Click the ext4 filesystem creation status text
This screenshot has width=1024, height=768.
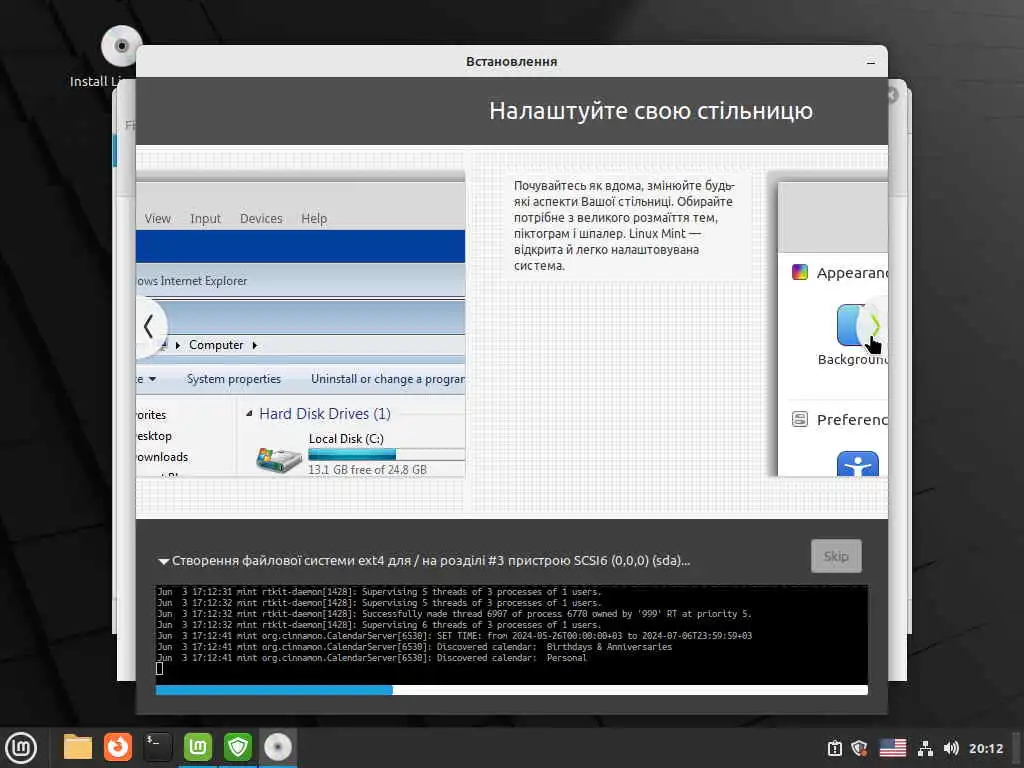point(431,560)
